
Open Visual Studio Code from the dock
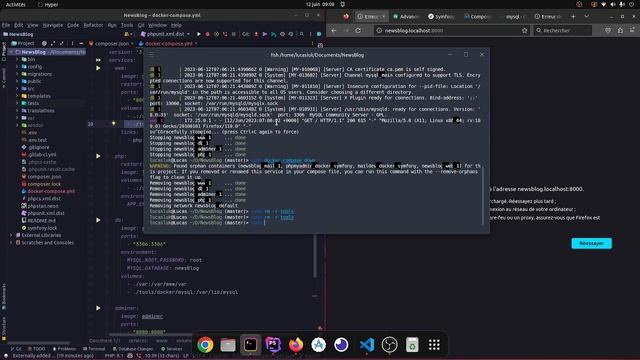367,344
